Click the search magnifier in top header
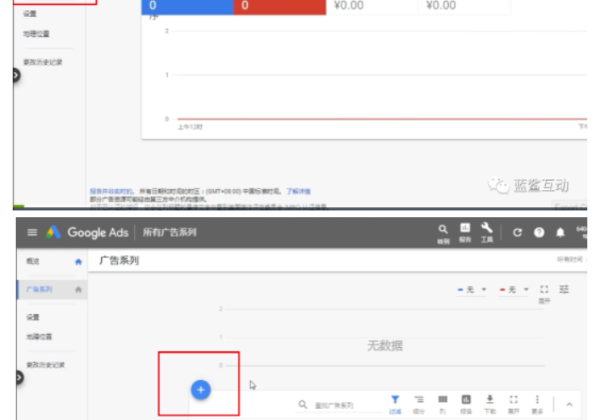 443,230
